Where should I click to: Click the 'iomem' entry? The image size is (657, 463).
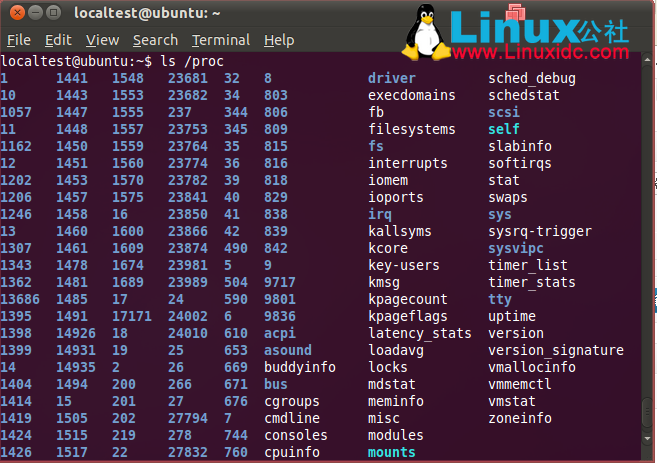point(388,181)
